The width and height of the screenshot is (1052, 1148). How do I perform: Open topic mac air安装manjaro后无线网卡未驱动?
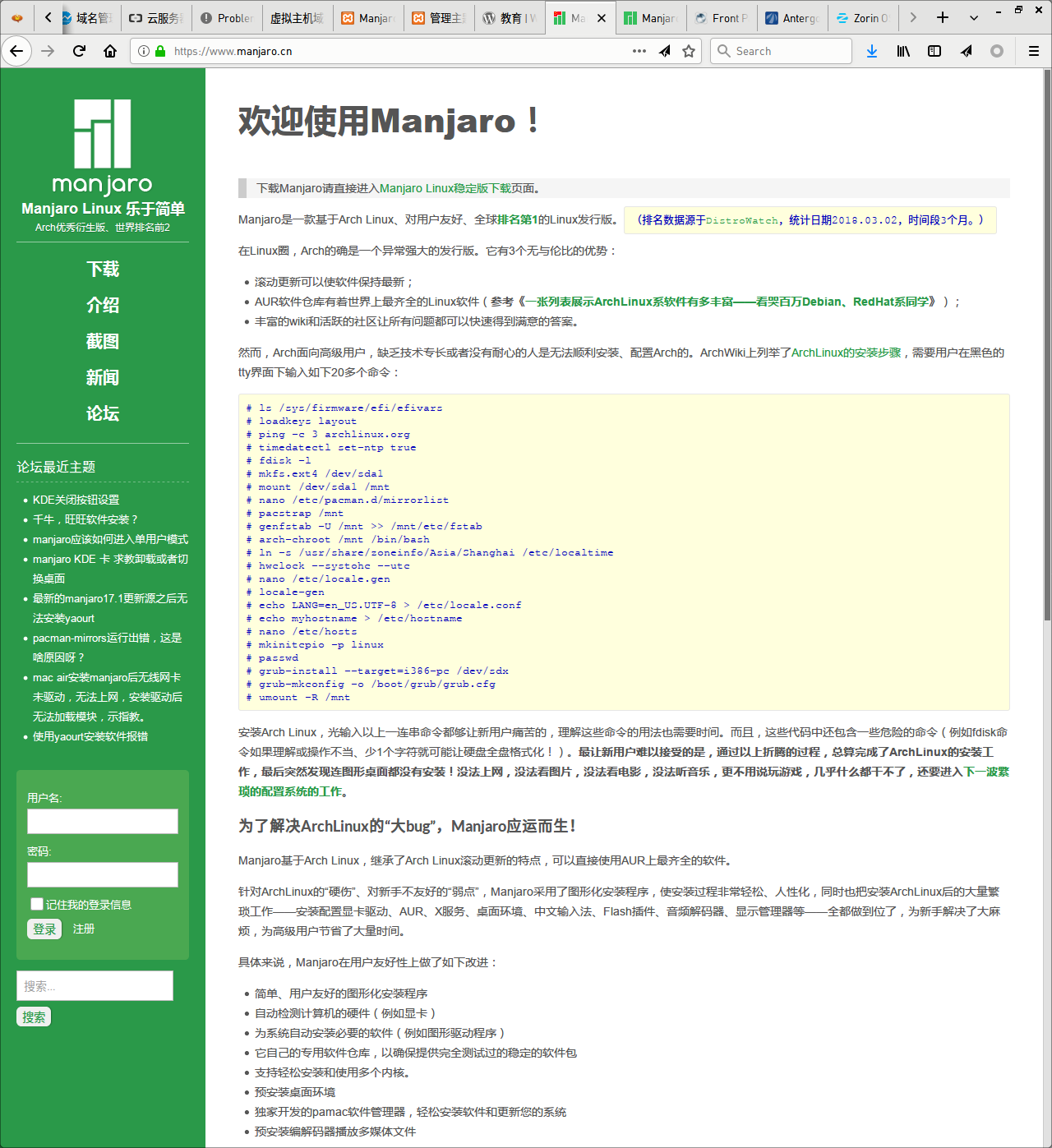click(108, 697)
